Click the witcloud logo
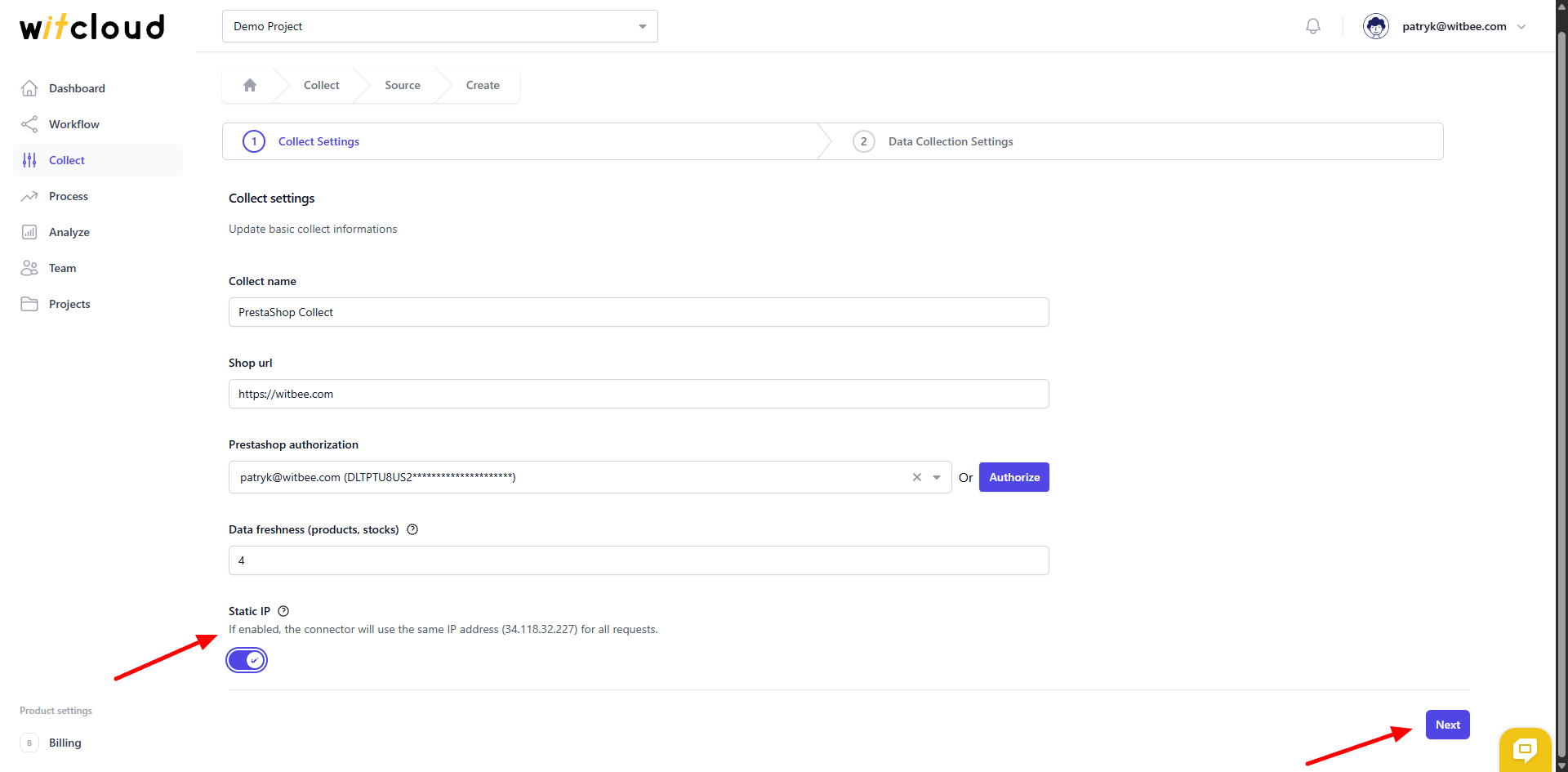The height and width of the screenshot is (772, 1568). (92, 27)
